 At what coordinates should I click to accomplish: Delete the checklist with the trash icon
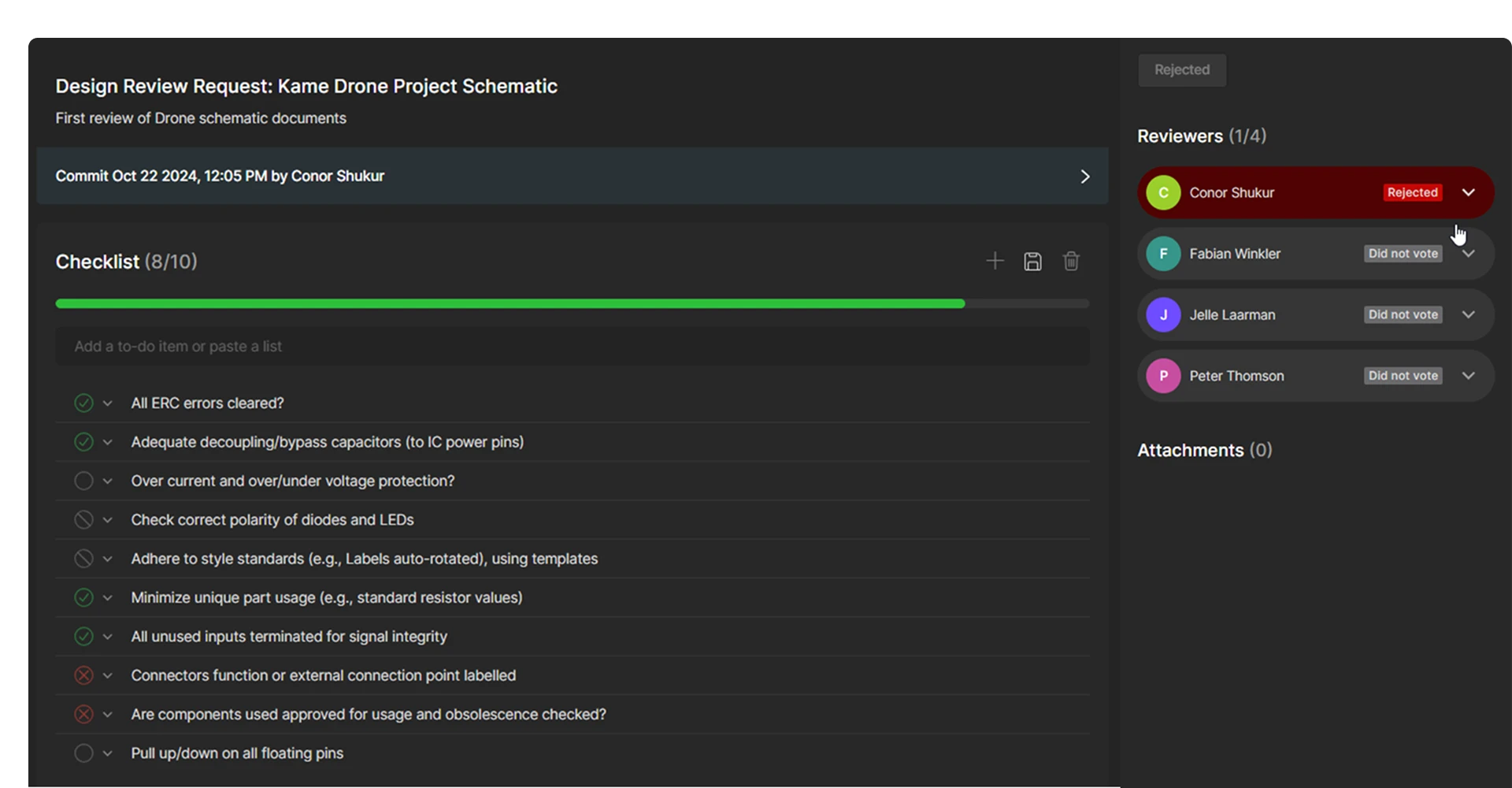(x=1071, y=261)
